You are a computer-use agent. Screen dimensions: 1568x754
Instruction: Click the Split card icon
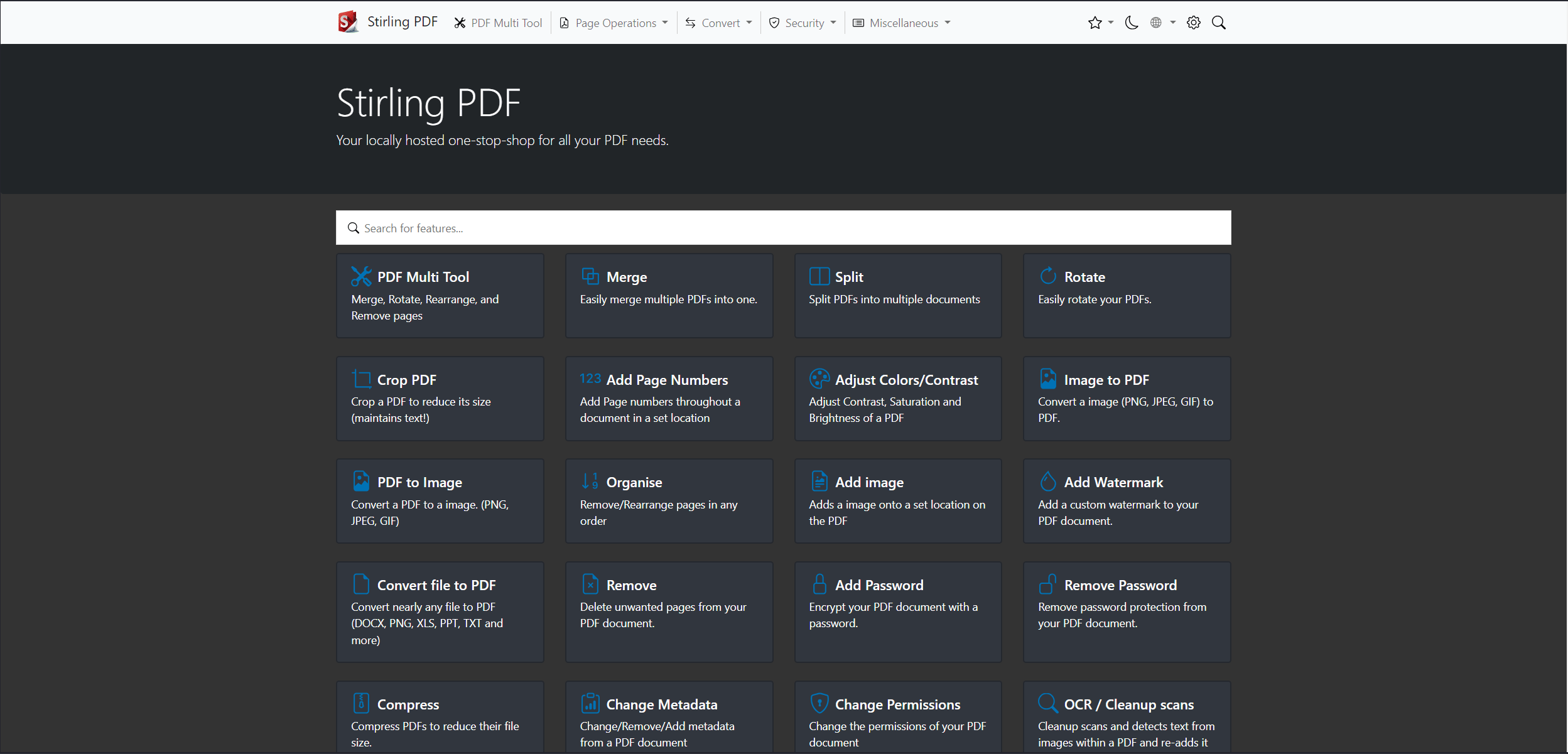tap(819, 276)
